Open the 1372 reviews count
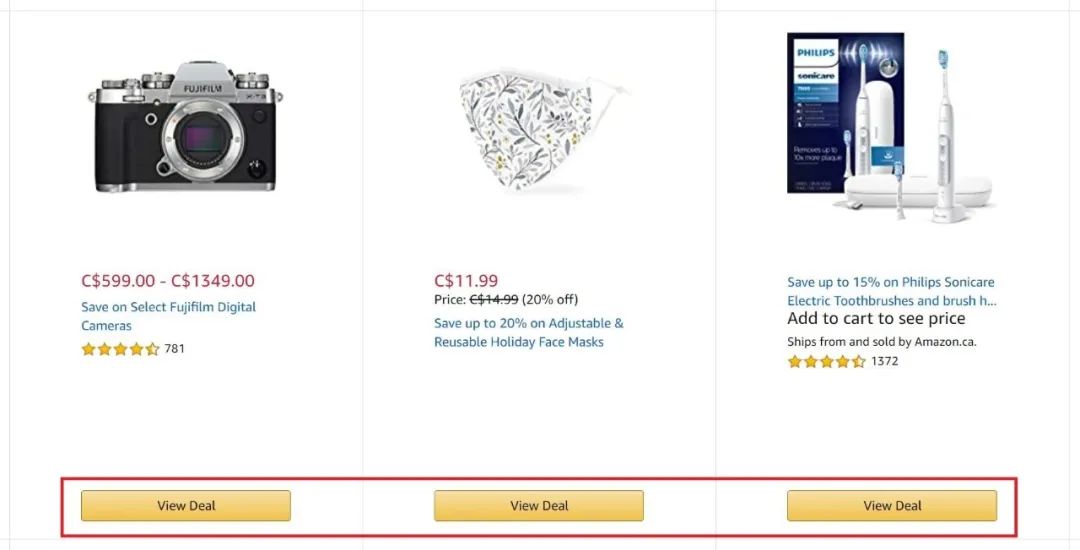 (x=884, y=361)
